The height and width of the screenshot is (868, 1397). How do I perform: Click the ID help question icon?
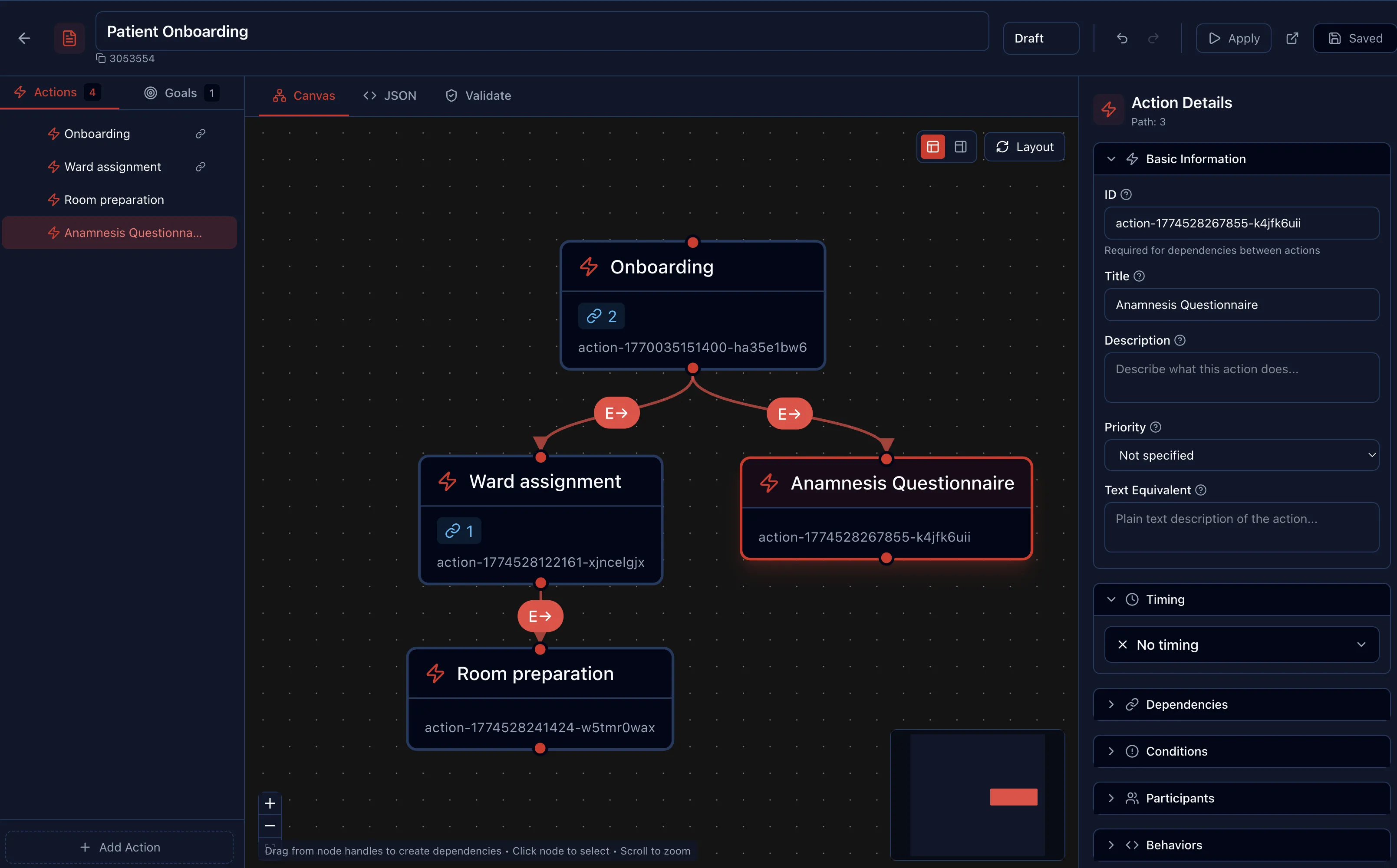[1126, 194]
